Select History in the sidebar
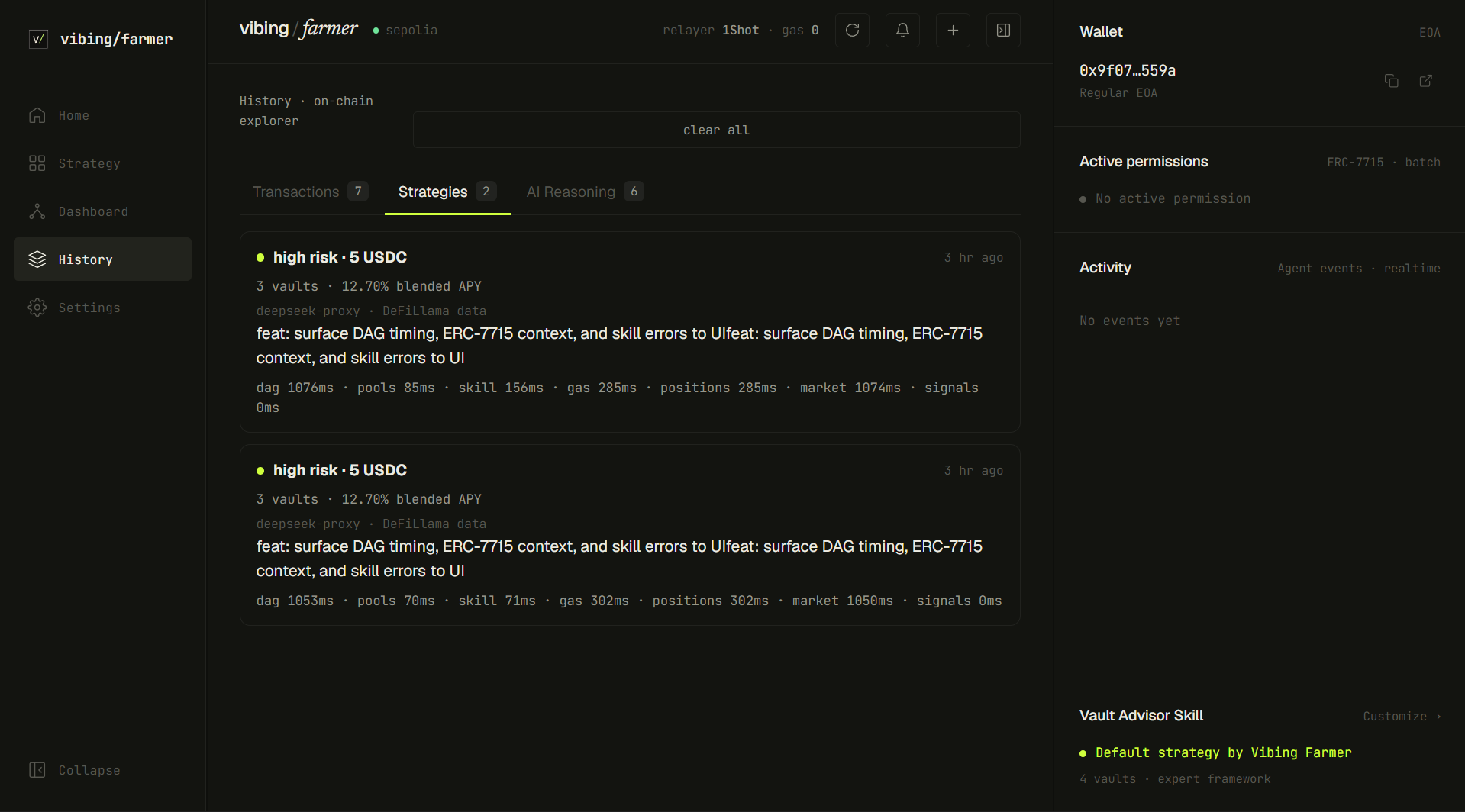The height and width of the screenshot is (812, 1465). [102, 259]
